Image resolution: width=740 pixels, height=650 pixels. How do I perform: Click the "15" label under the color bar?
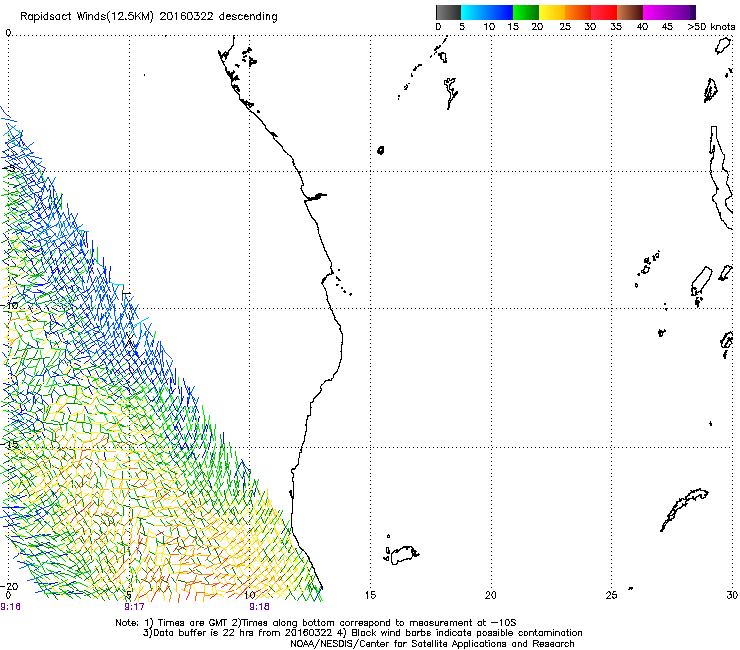click(513, 27)
